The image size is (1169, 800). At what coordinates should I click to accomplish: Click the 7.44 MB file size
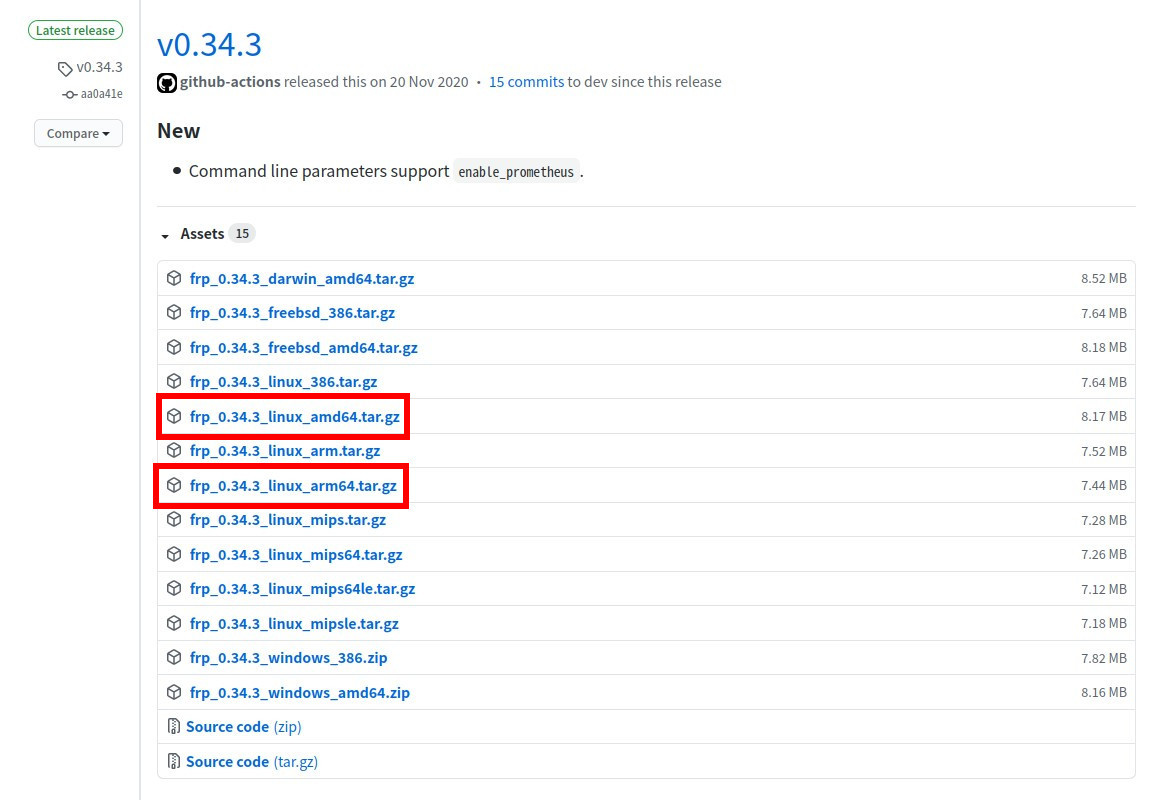point(1103,485)
